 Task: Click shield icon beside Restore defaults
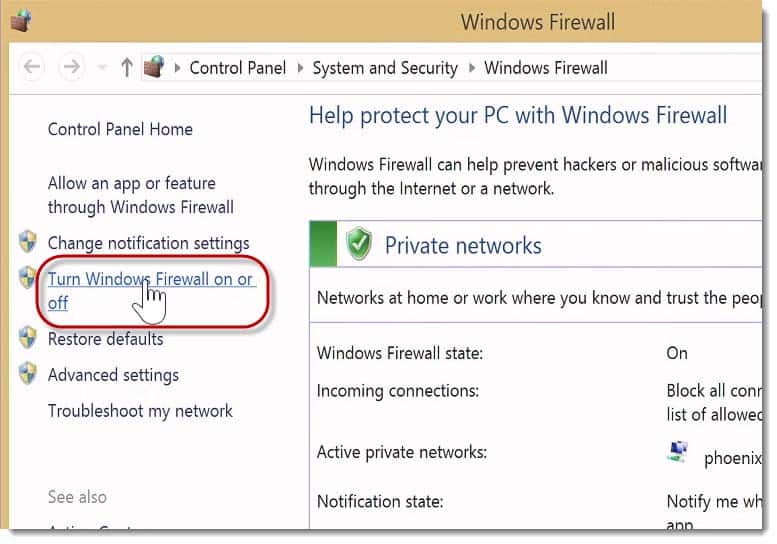click(28, 338)
